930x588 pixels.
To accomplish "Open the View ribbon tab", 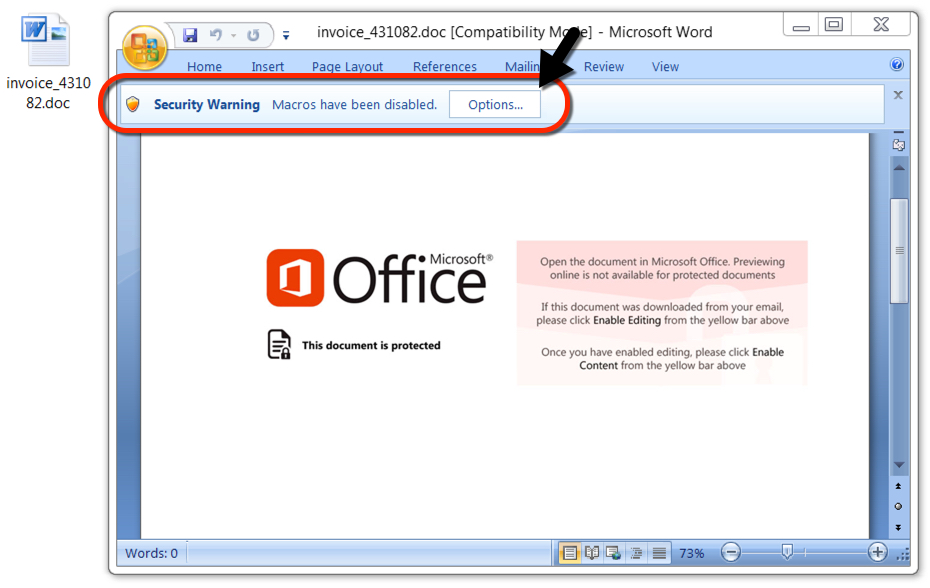I will pyautogui.click(x=665, y=66).
